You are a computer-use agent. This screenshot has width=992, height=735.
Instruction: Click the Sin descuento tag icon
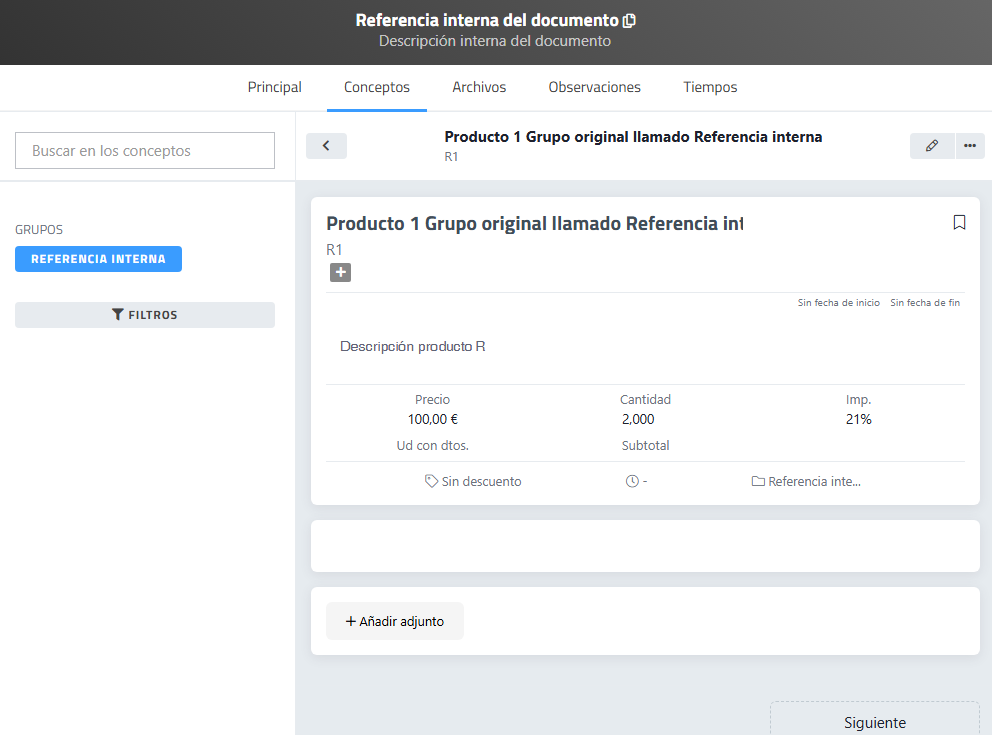[432, 481]
